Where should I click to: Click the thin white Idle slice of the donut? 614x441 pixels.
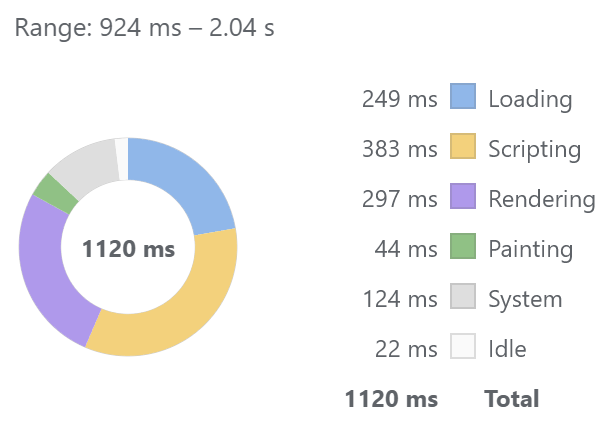coord(123,159)
